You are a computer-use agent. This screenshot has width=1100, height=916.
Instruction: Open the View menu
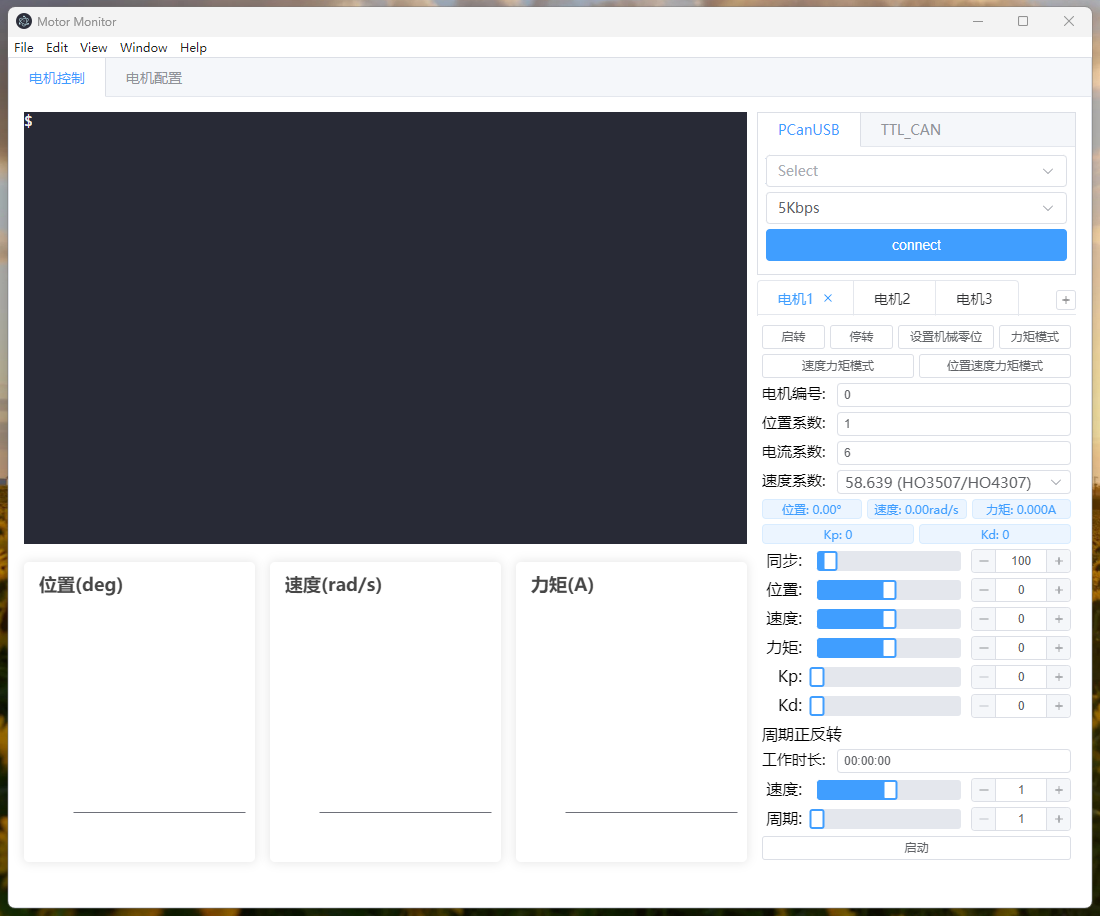pos(94,48)
